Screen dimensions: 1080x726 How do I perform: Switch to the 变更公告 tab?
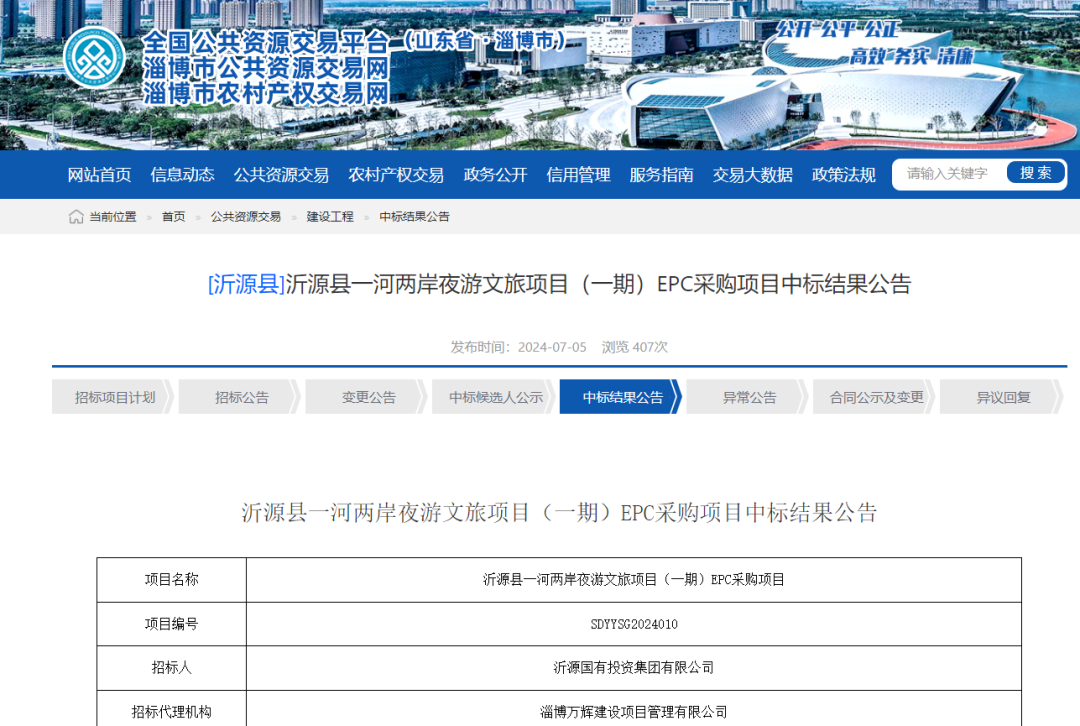pos(365,396)
